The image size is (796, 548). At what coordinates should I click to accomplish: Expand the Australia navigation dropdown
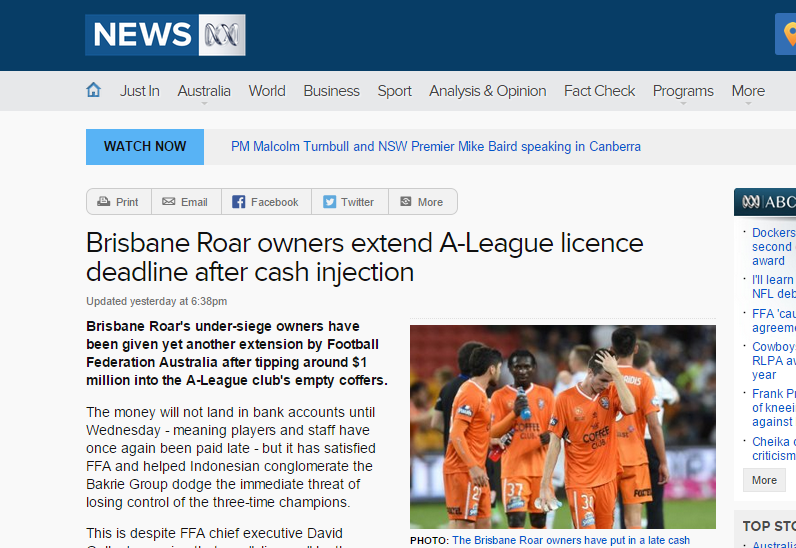point(204,93)
